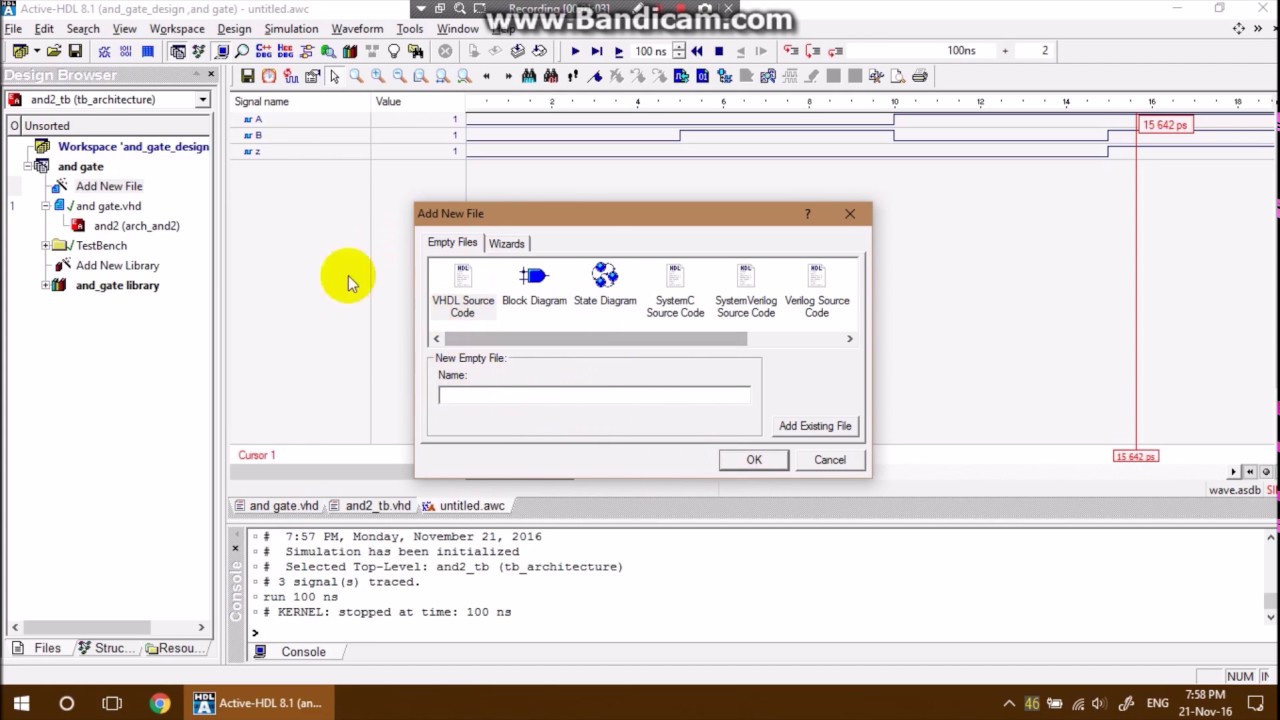Select the arrow pointer mode icon
Screen dimensions: 1280x720
(334, 76)
